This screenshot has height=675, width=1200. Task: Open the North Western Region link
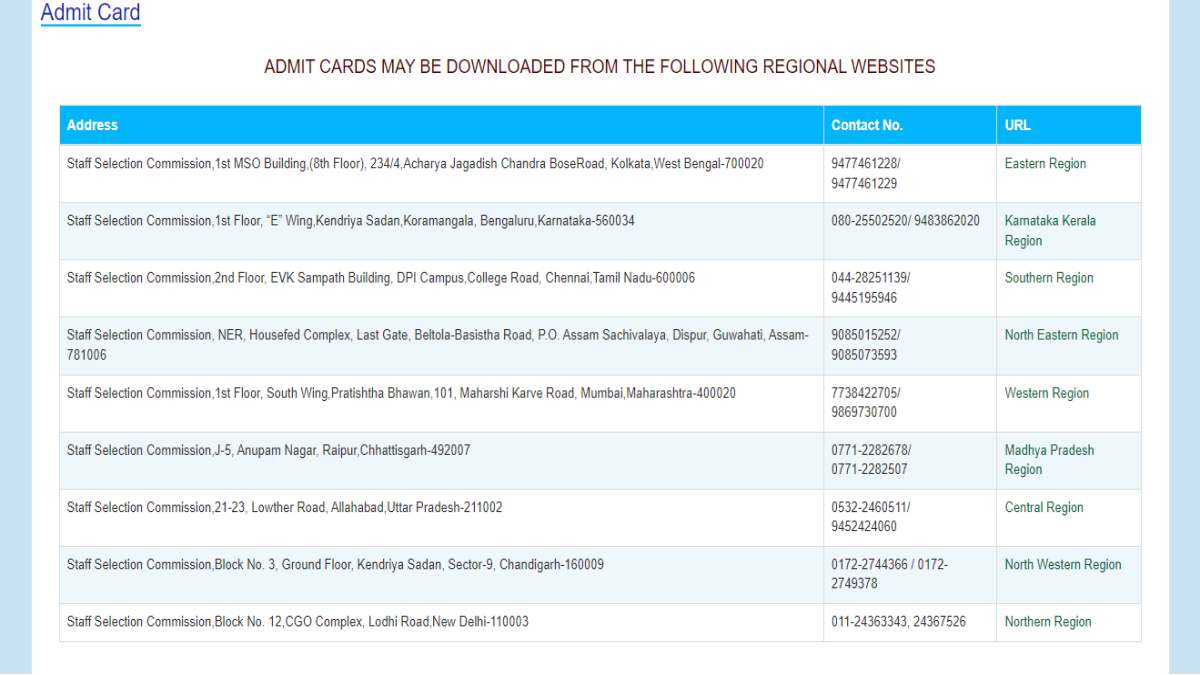(1063, 564)
